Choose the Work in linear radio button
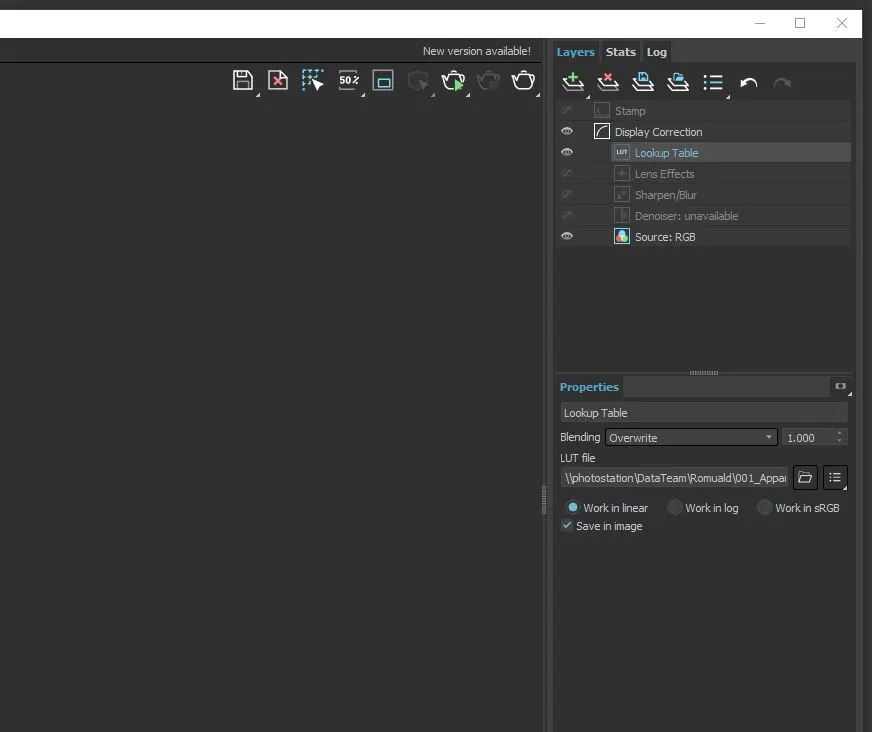Screen dimensions: 872x732 [x=573, y=507]
